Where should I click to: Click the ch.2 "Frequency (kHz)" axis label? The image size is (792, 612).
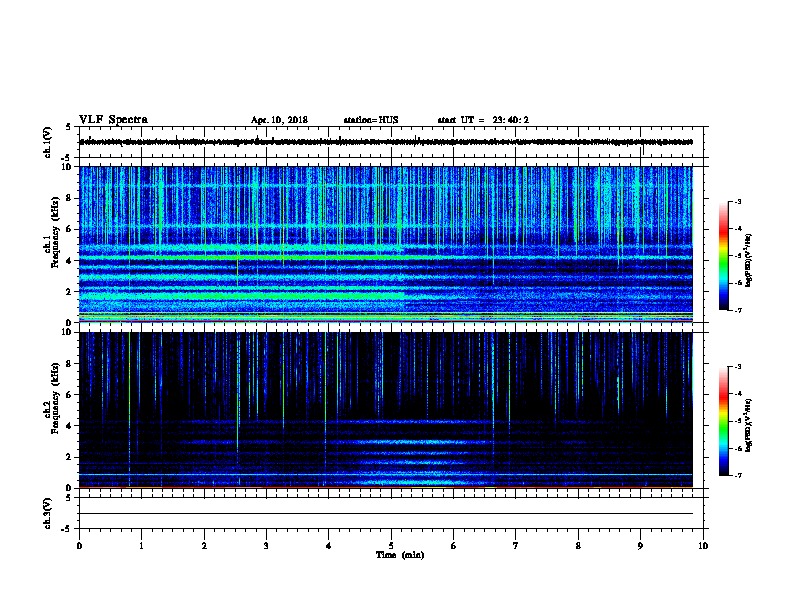click(55, 398)
